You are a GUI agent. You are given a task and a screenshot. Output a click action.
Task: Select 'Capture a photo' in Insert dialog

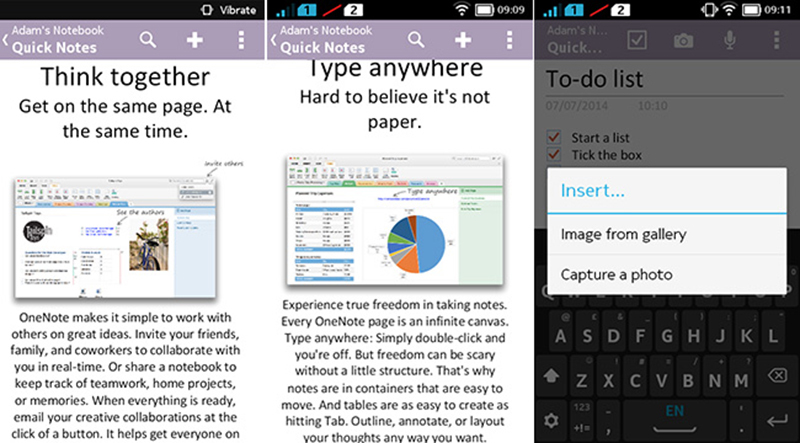point(667,275)
